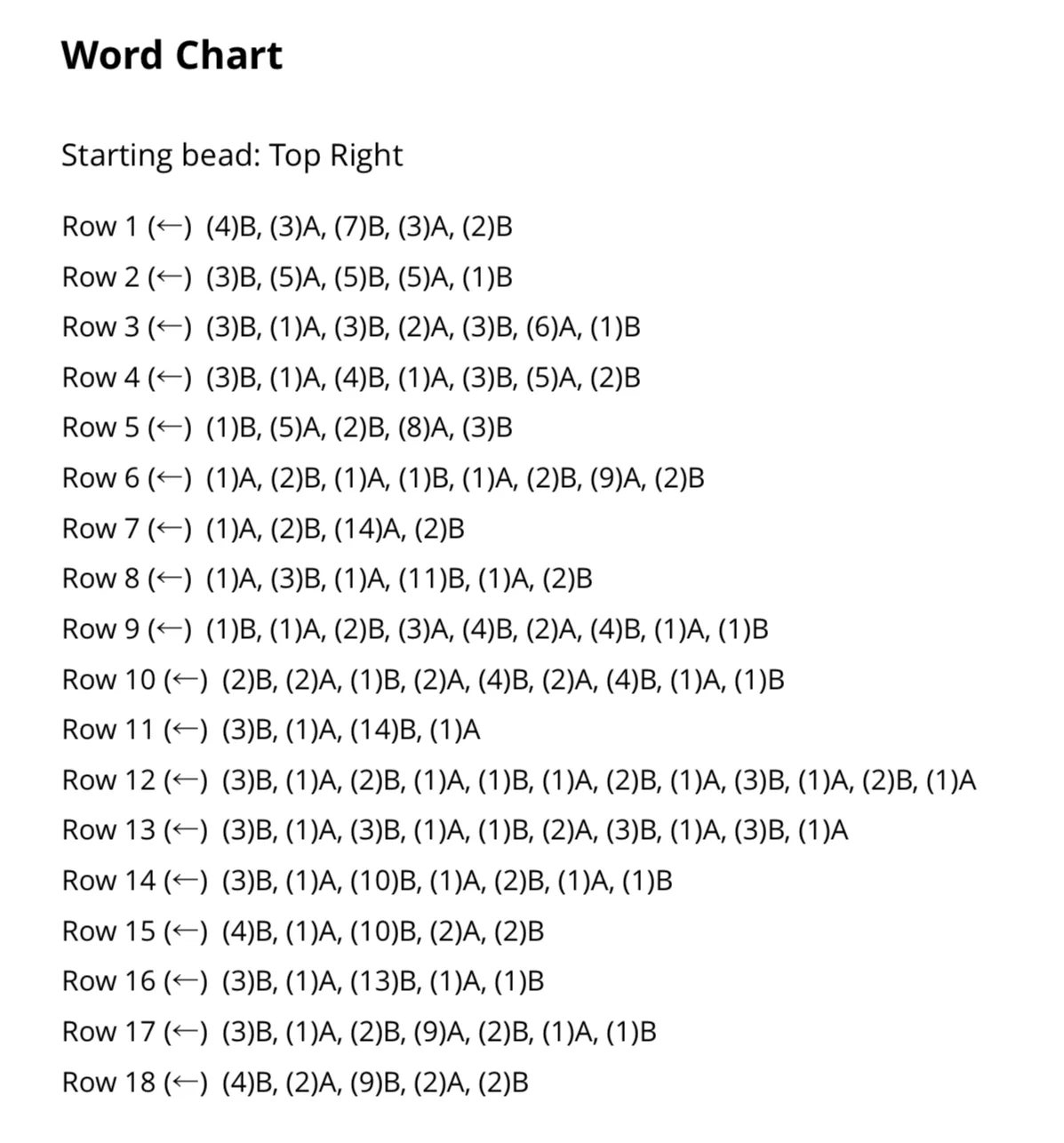Click the Row 3 instruction line

(350, 328)
